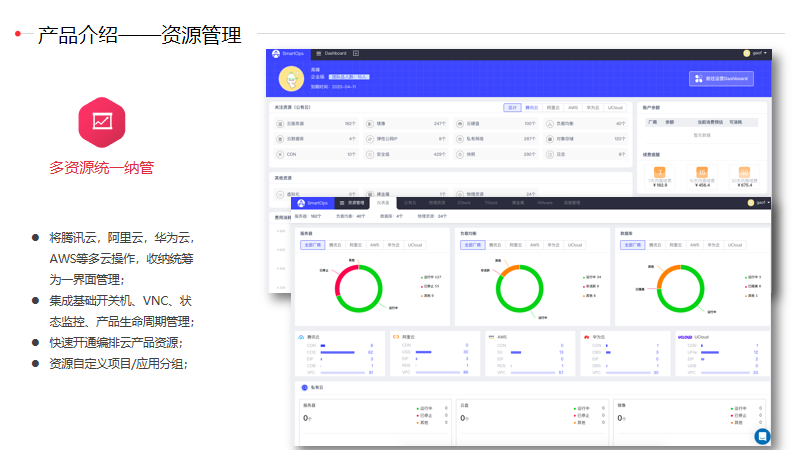Image resolution: width=800 pixels, height=450 pixels.
Task: Click the pink 多资源统一纳管 chart hexagon icon
Action: [x=102, y=122]
